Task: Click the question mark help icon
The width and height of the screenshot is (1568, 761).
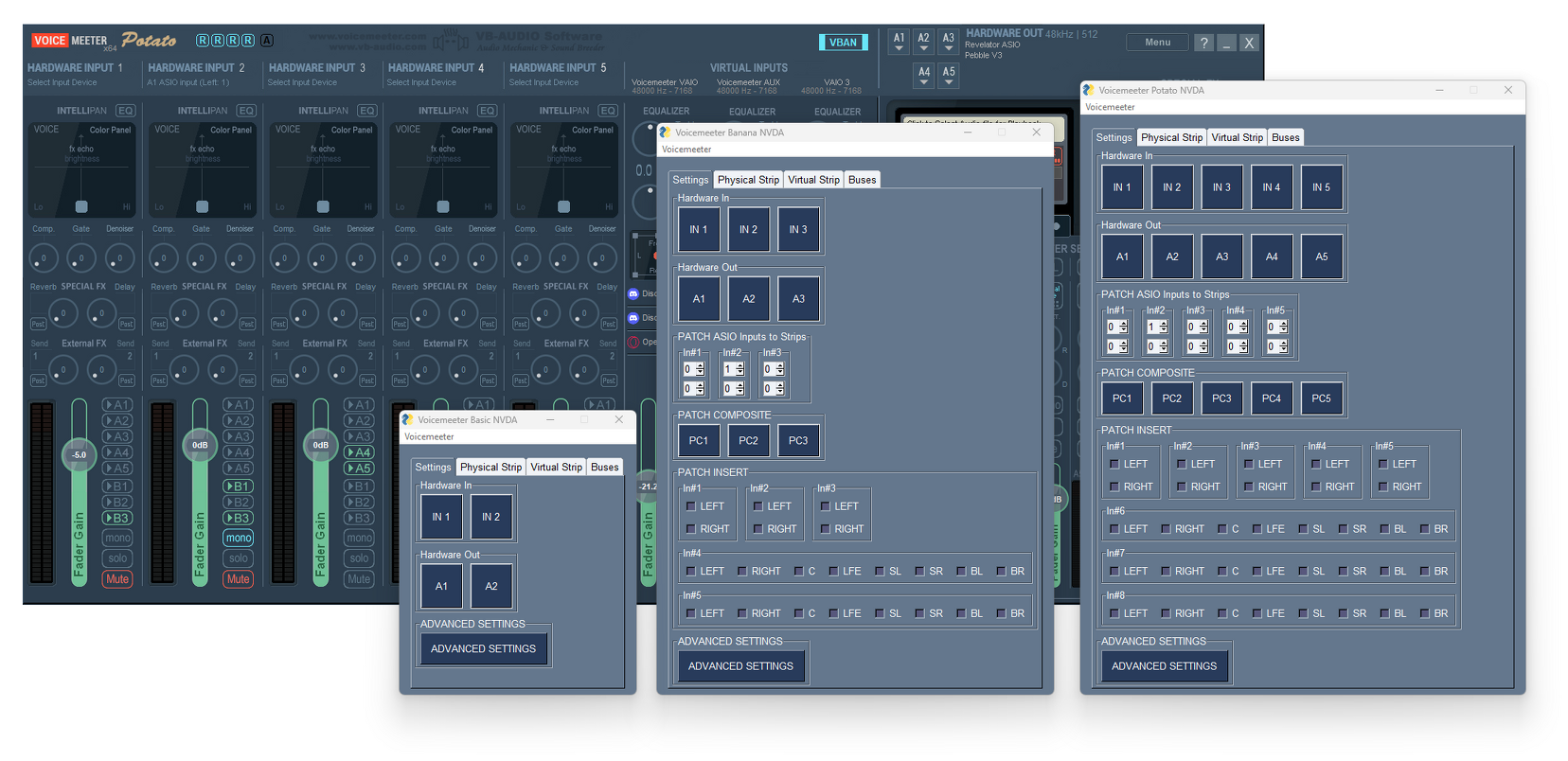Action: tap(1203, 44)
